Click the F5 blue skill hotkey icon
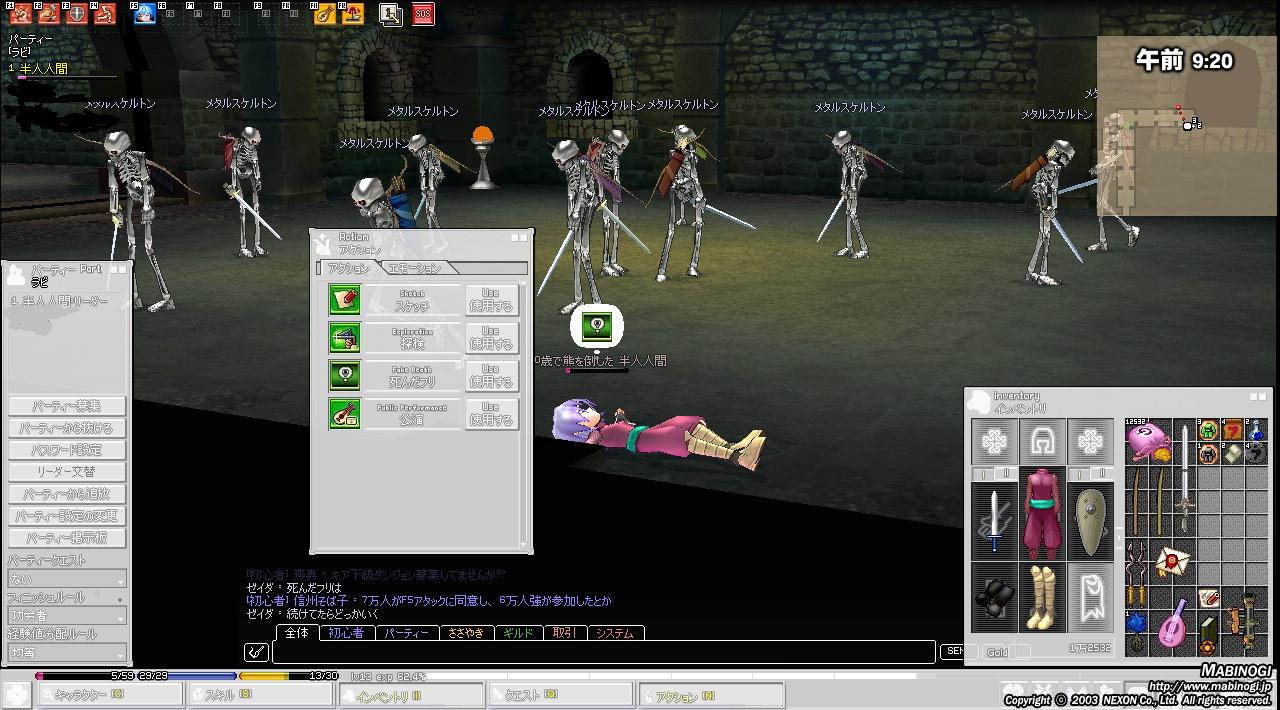Viewport: 1280px width, 710px height. click(144, 14)
